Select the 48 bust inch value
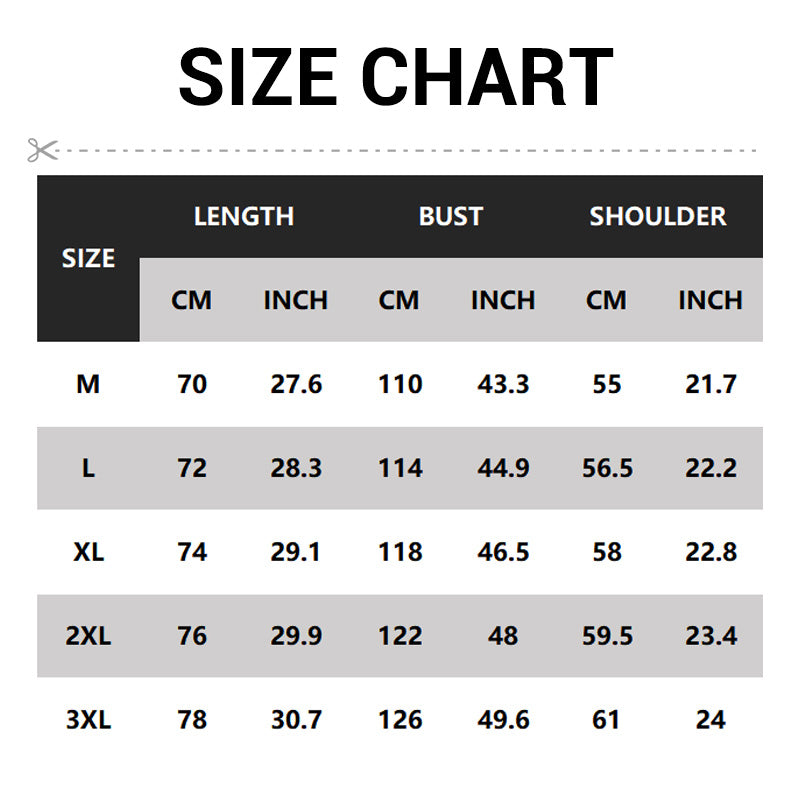Screen dimensions: 800x800 click(x=503, y=636)
